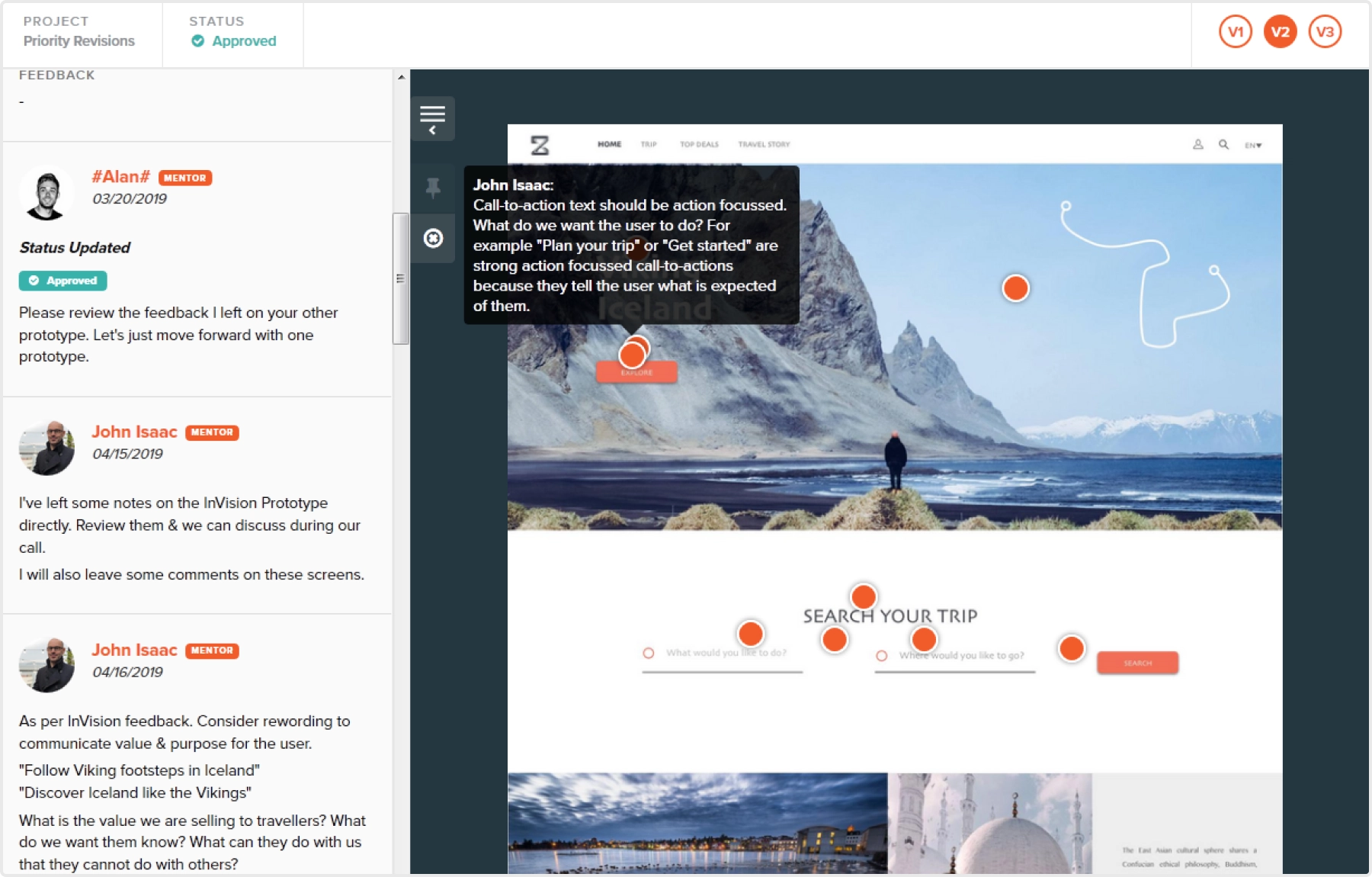Switch to version V2
Image resolution: width=1372 pixels, height=877 pixels.
[1281, 32]
